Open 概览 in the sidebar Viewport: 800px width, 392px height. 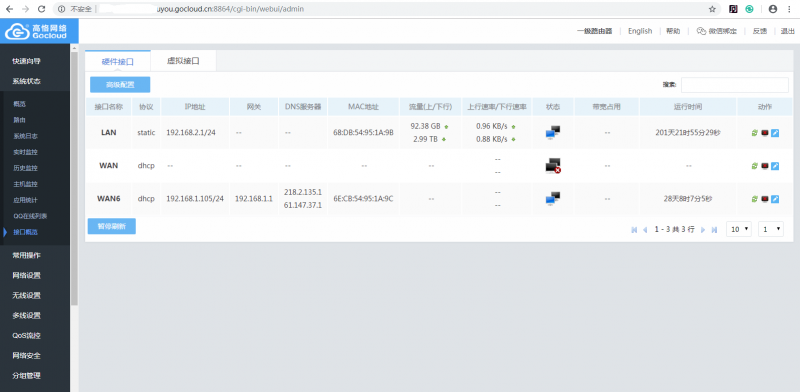pos(19,104)
